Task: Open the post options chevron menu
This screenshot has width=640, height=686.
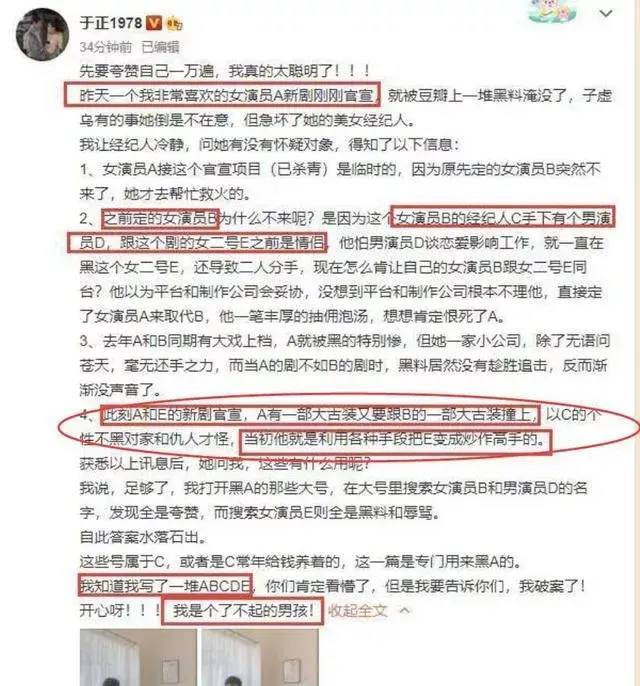Action: click(x=606, y=14)
